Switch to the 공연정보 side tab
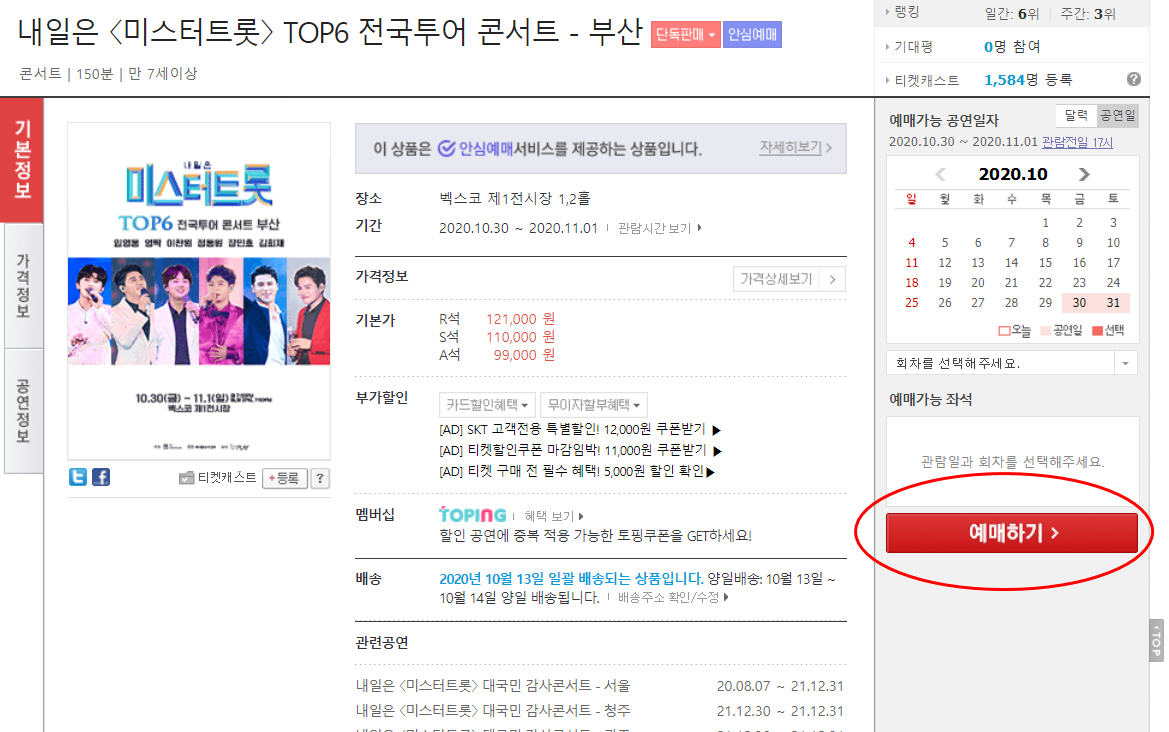 coord(23,411)
